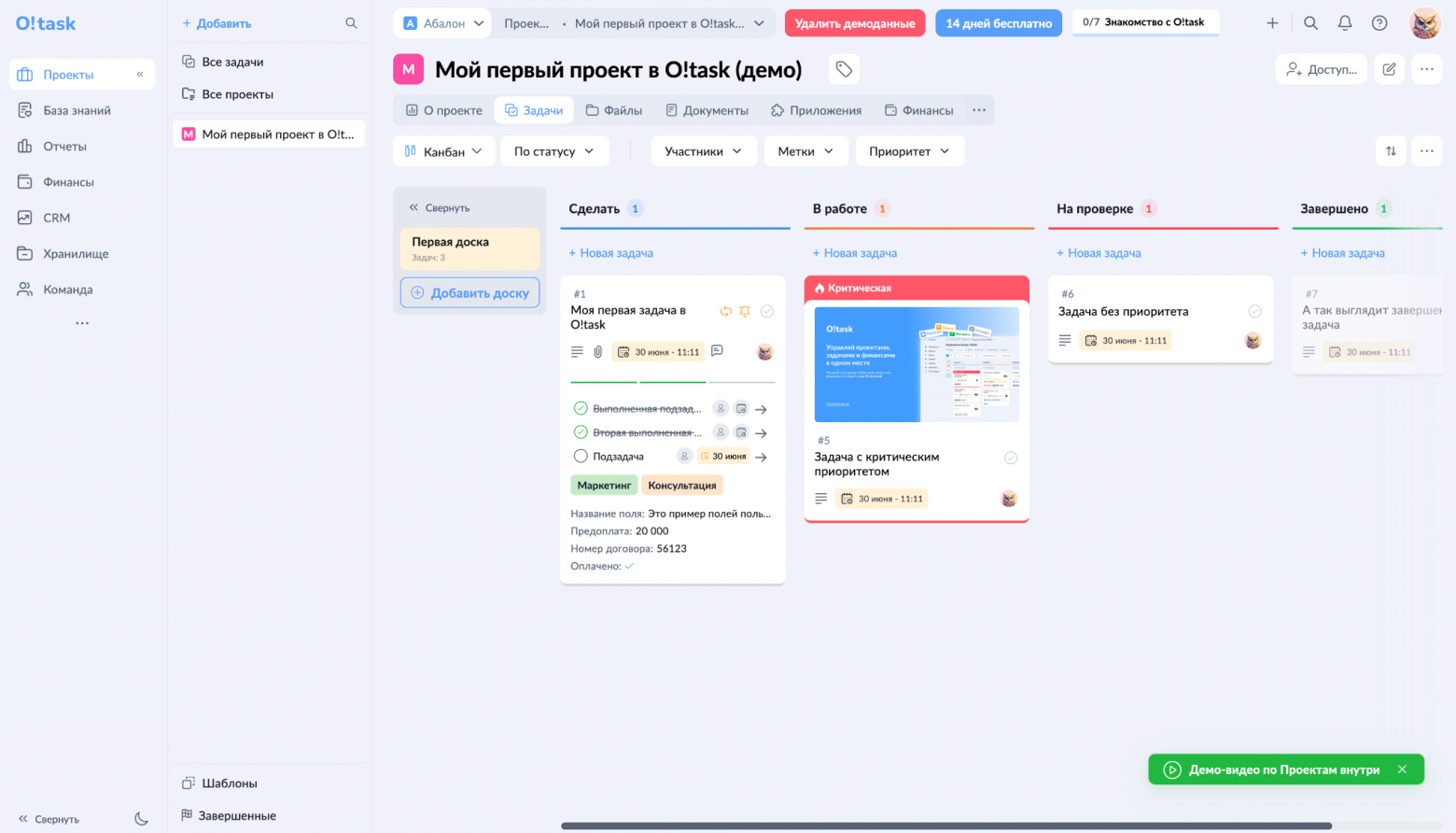Open the edit pencil icon near Доступ
This screenshot has height=833, width=1456.
point(1390,69)
